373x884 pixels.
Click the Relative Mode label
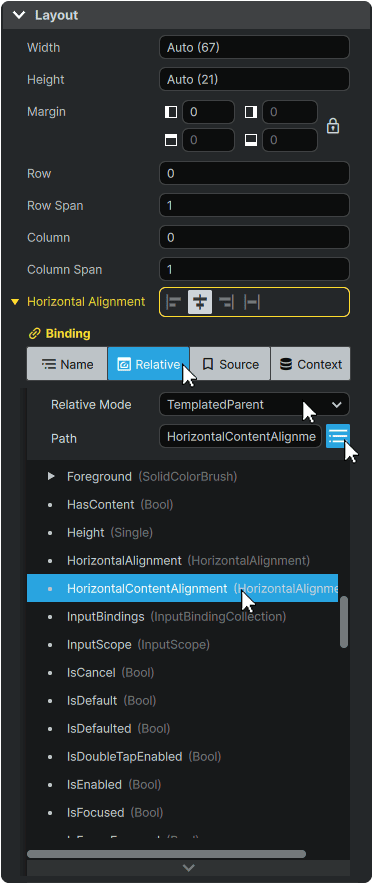[x=91, y=404]
